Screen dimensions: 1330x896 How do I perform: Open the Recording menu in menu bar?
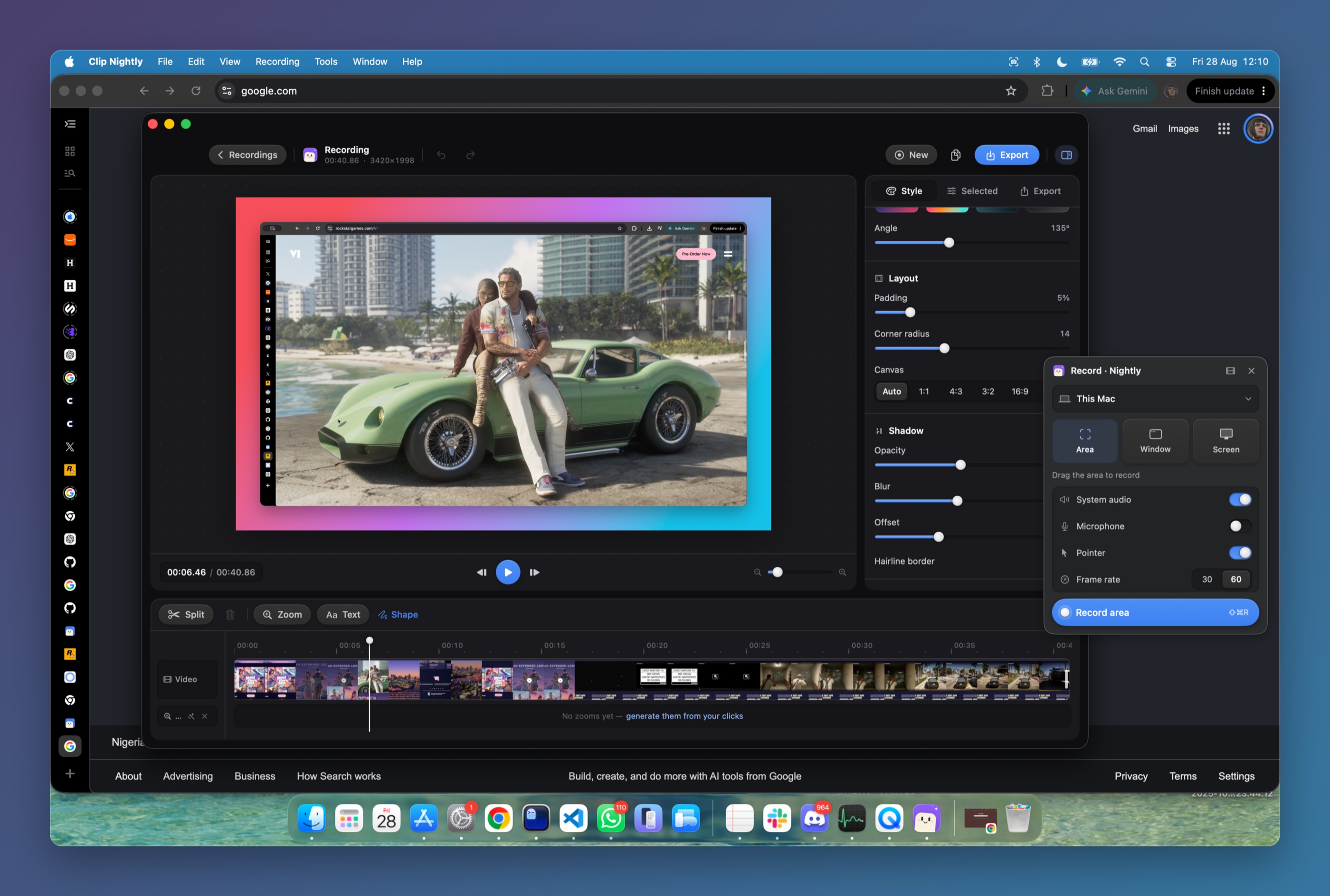(x=277, y=62)
